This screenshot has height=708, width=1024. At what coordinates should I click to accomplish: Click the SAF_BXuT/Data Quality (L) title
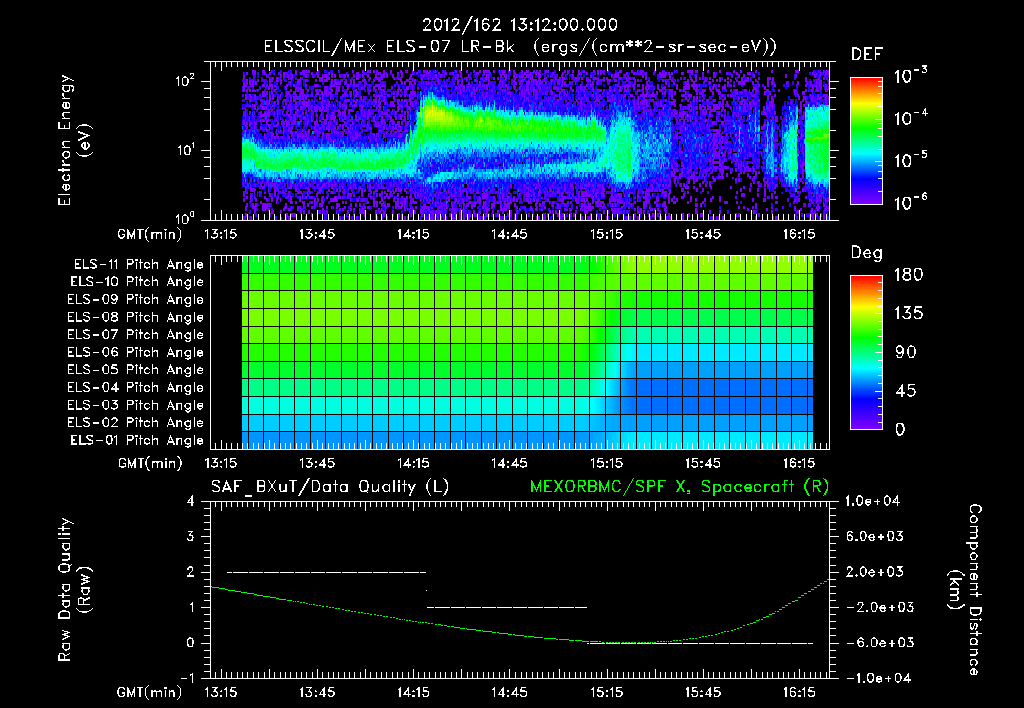tap(330, 487)
